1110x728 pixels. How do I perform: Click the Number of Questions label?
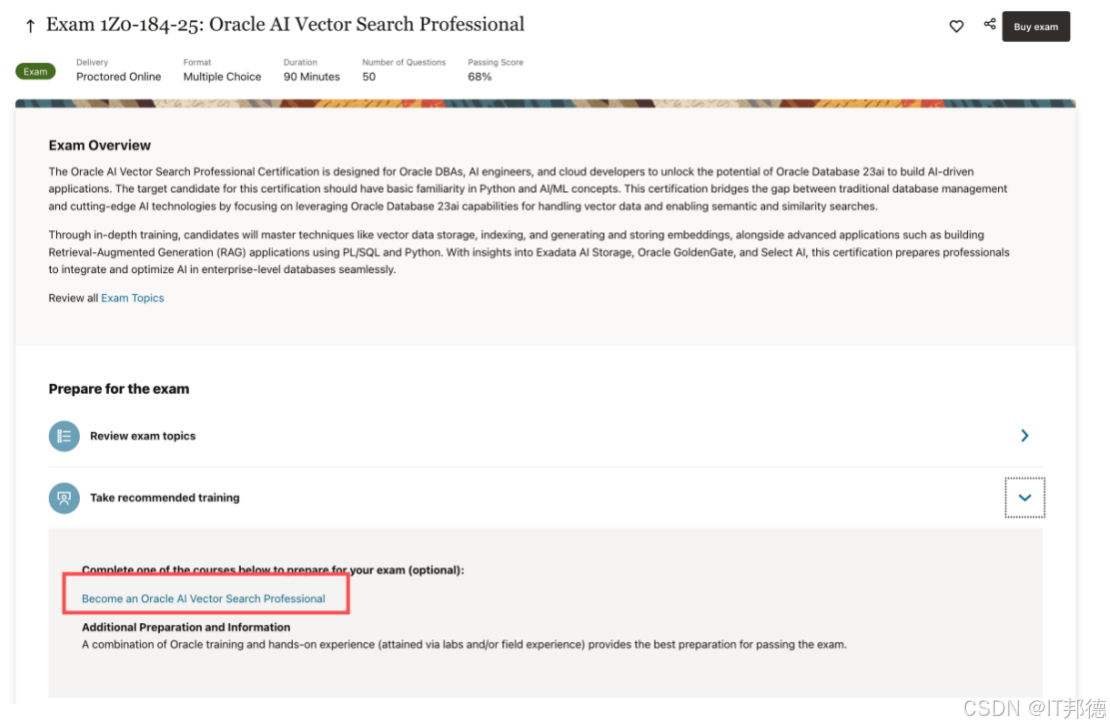(x=404, y=62)
